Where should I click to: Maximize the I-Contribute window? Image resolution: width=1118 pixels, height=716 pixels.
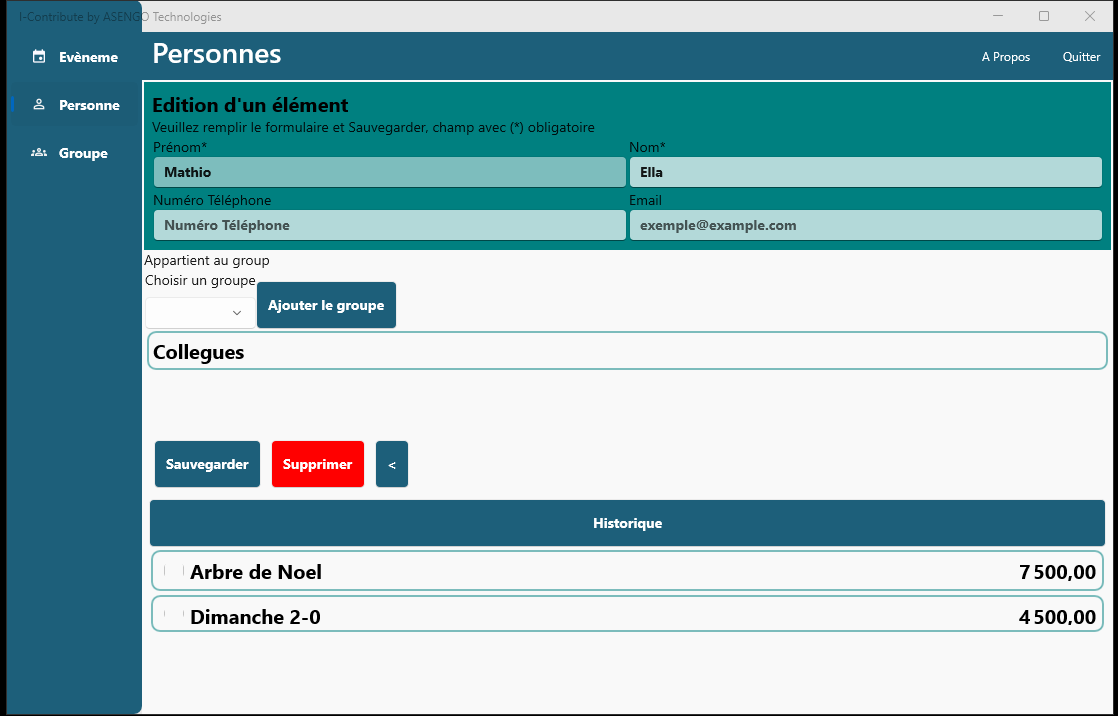tap(1044, 16)
